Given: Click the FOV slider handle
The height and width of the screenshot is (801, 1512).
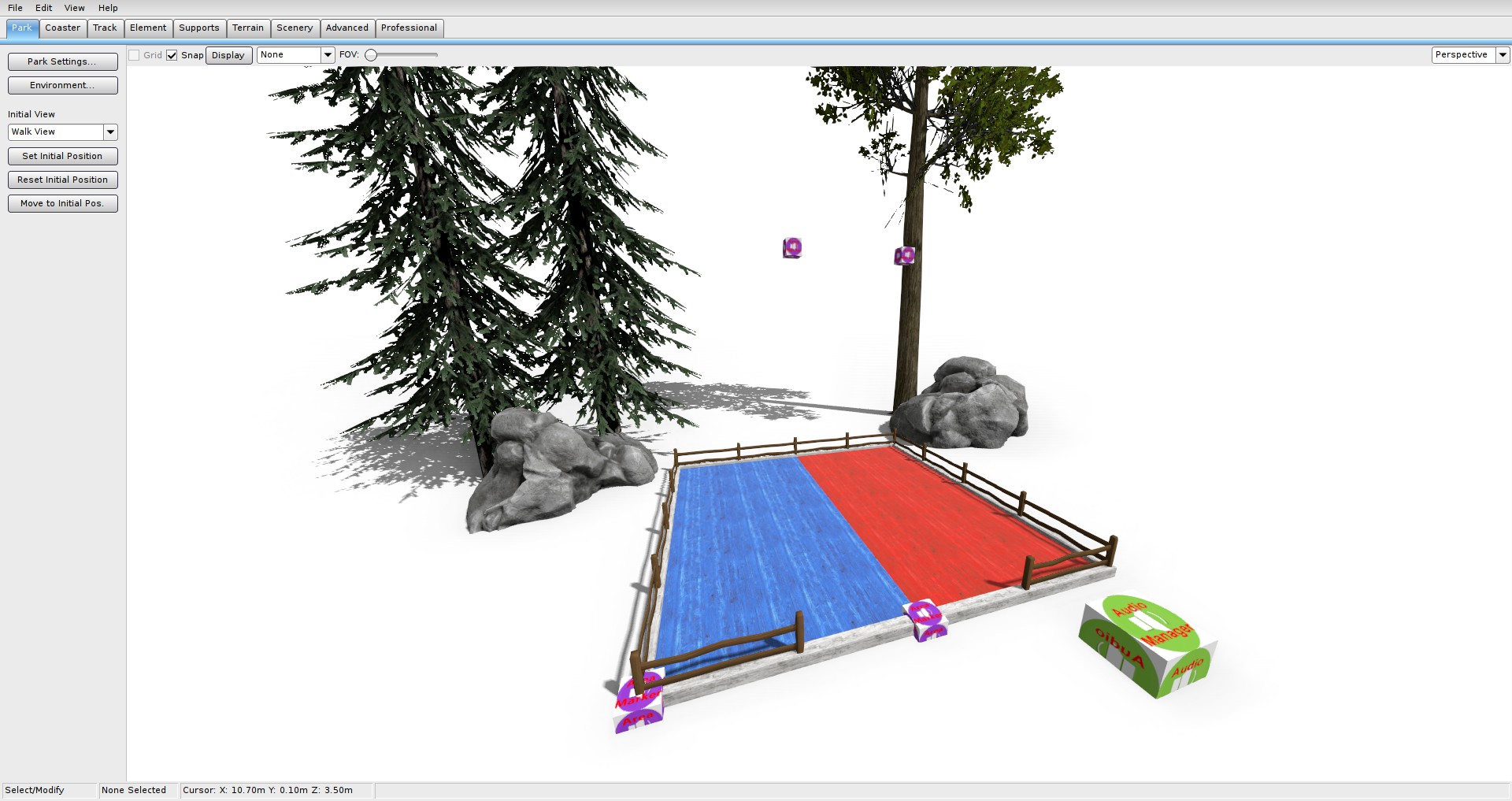Looking at the screenshot, I should point(371,55).
